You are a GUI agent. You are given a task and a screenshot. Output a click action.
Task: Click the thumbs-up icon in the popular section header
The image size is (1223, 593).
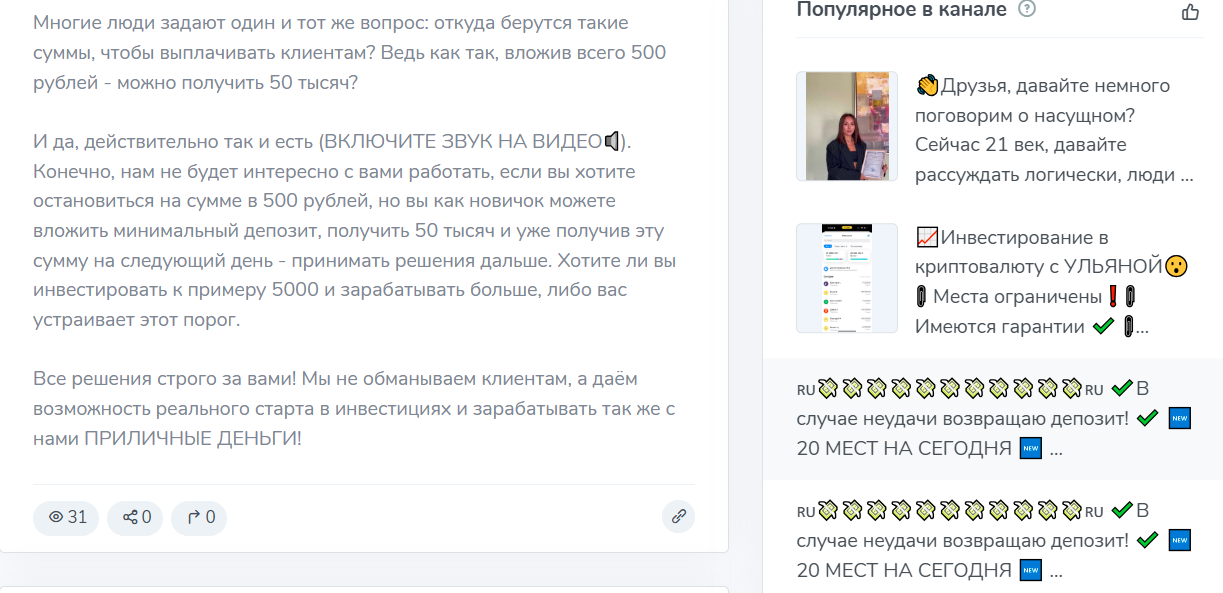pos(1189,9)
